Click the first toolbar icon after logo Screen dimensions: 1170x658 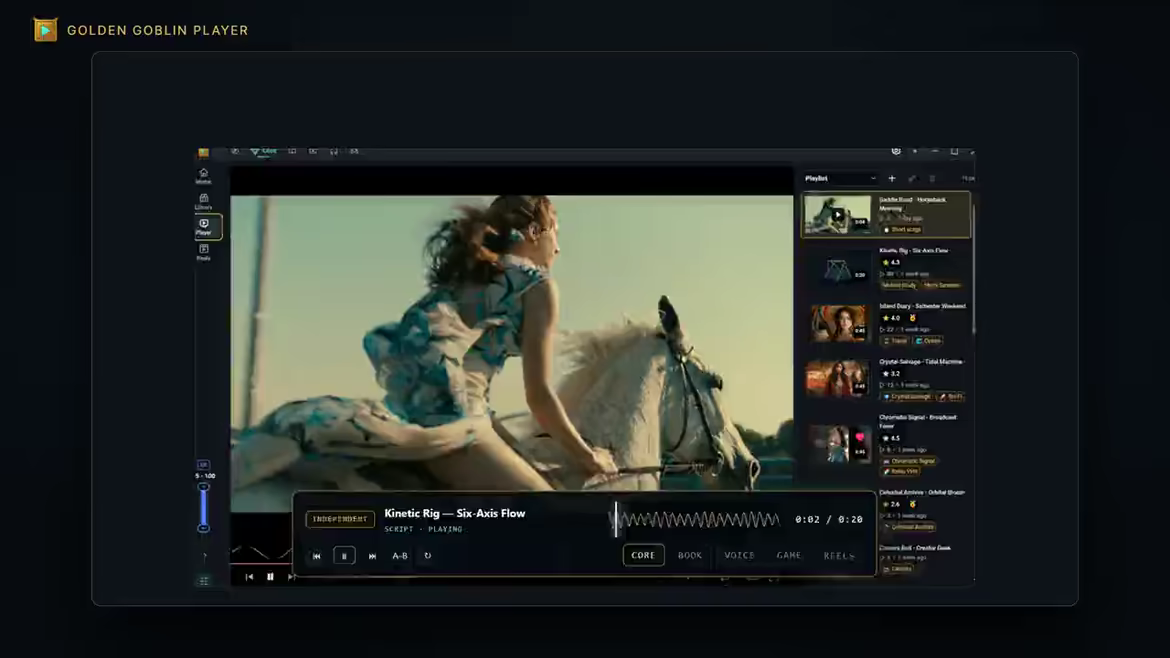click(235, 151)
